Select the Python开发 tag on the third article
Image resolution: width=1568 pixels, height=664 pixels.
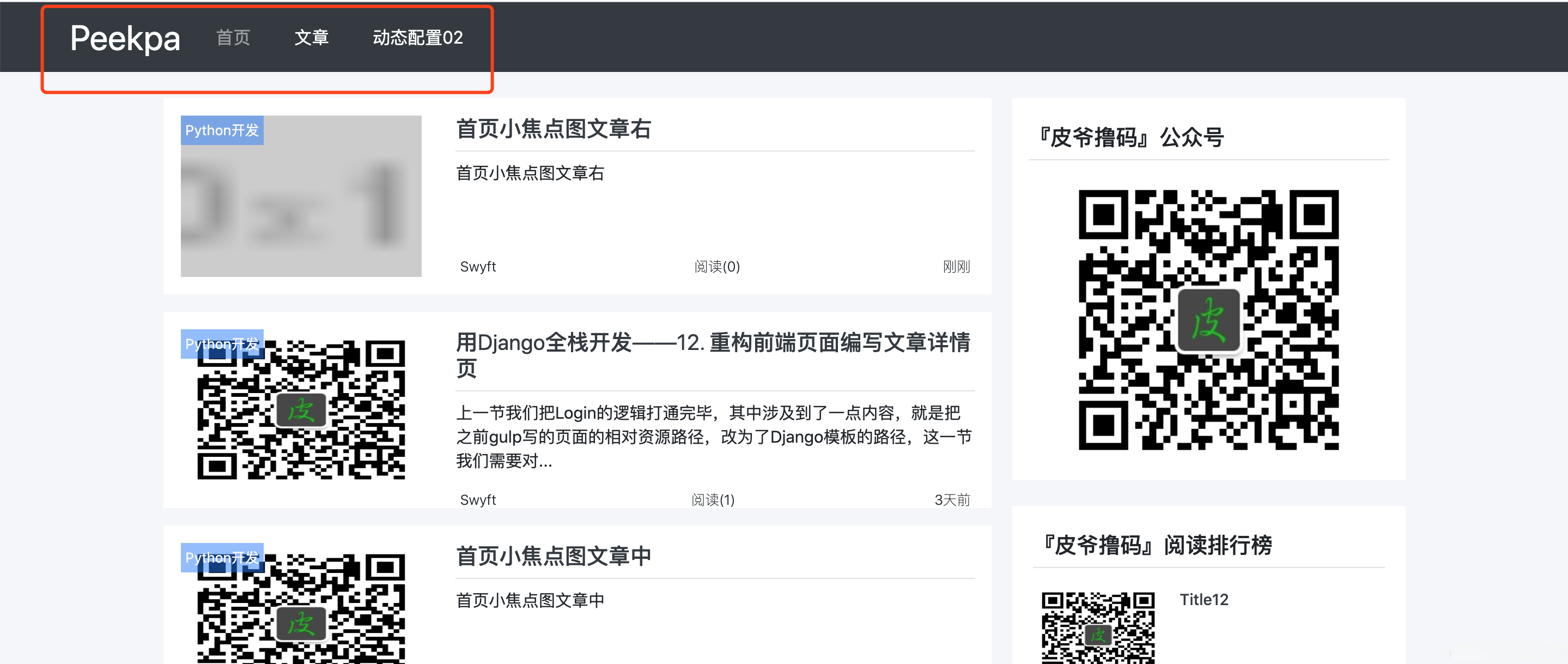pos(222,557)
